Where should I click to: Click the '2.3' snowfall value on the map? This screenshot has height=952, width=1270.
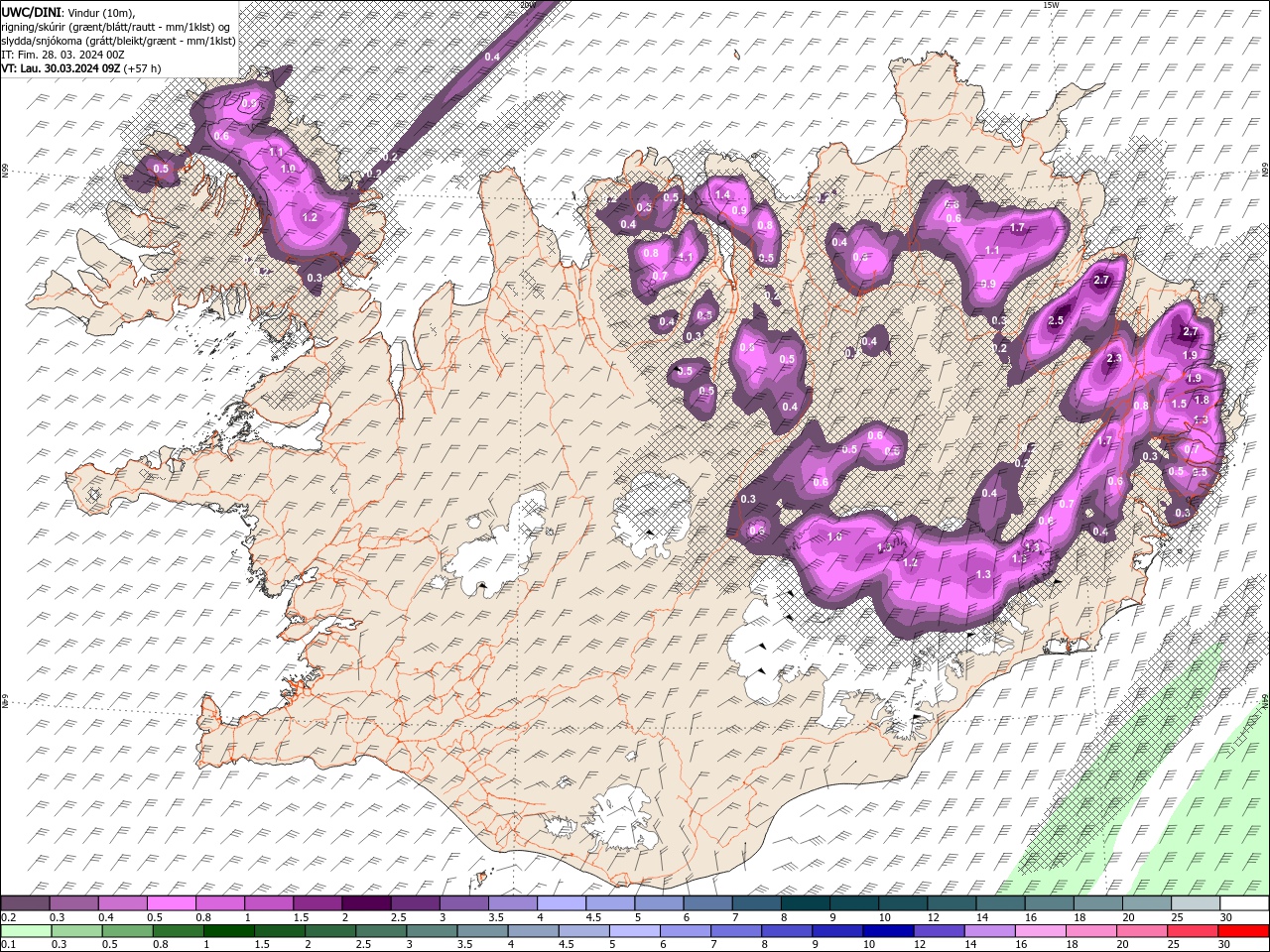coord(1113,359)
